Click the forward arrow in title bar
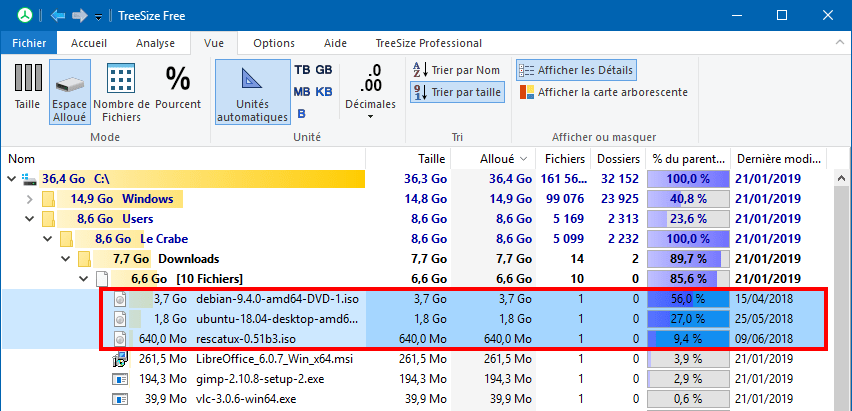This screenshot has height=411, width=852. click(80, 16)
